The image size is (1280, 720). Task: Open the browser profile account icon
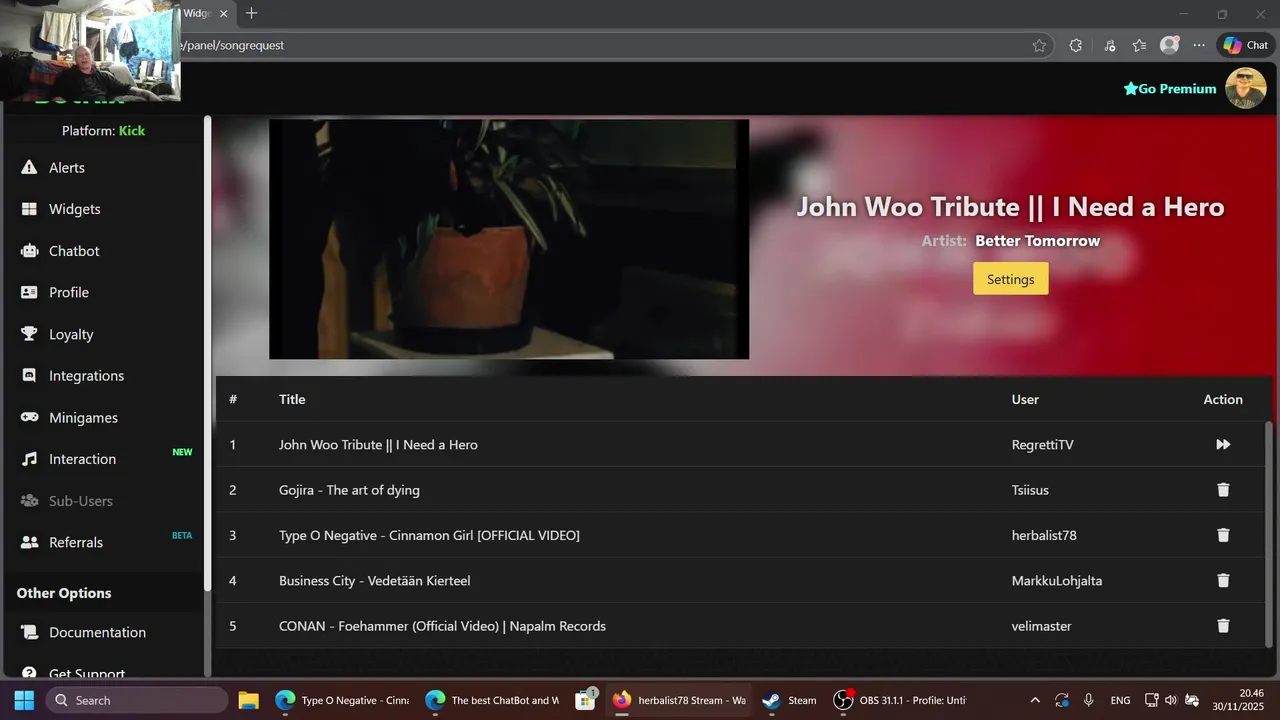(x=1169, y=45)
